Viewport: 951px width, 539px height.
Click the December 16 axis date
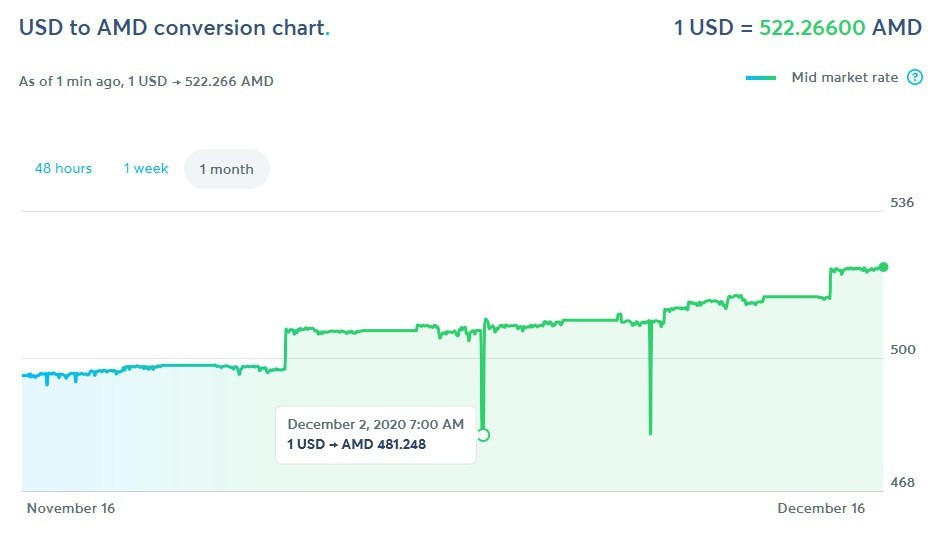pos(821,508)
